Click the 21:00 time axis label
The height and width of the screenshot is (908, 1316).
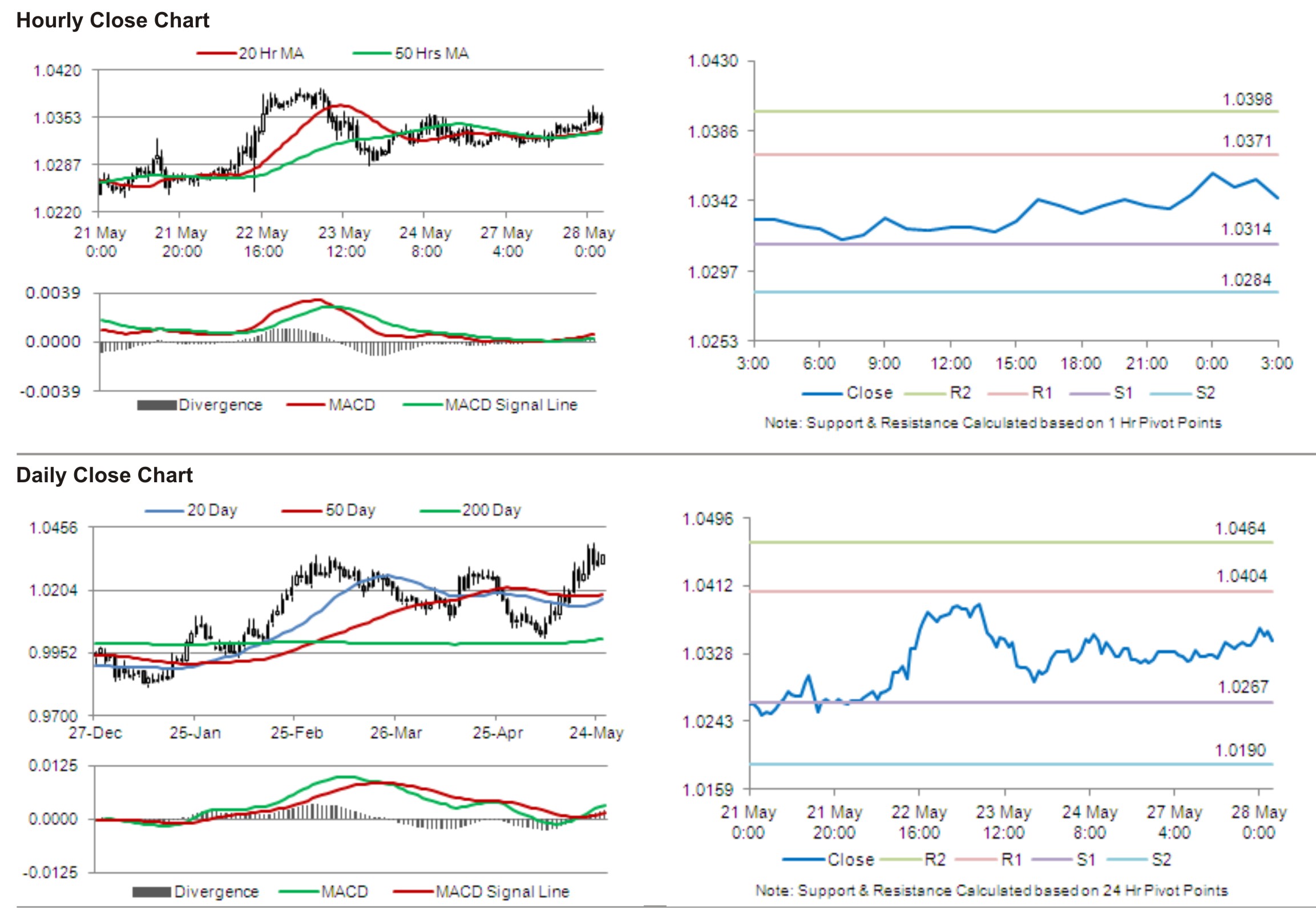click(1147, 364)
